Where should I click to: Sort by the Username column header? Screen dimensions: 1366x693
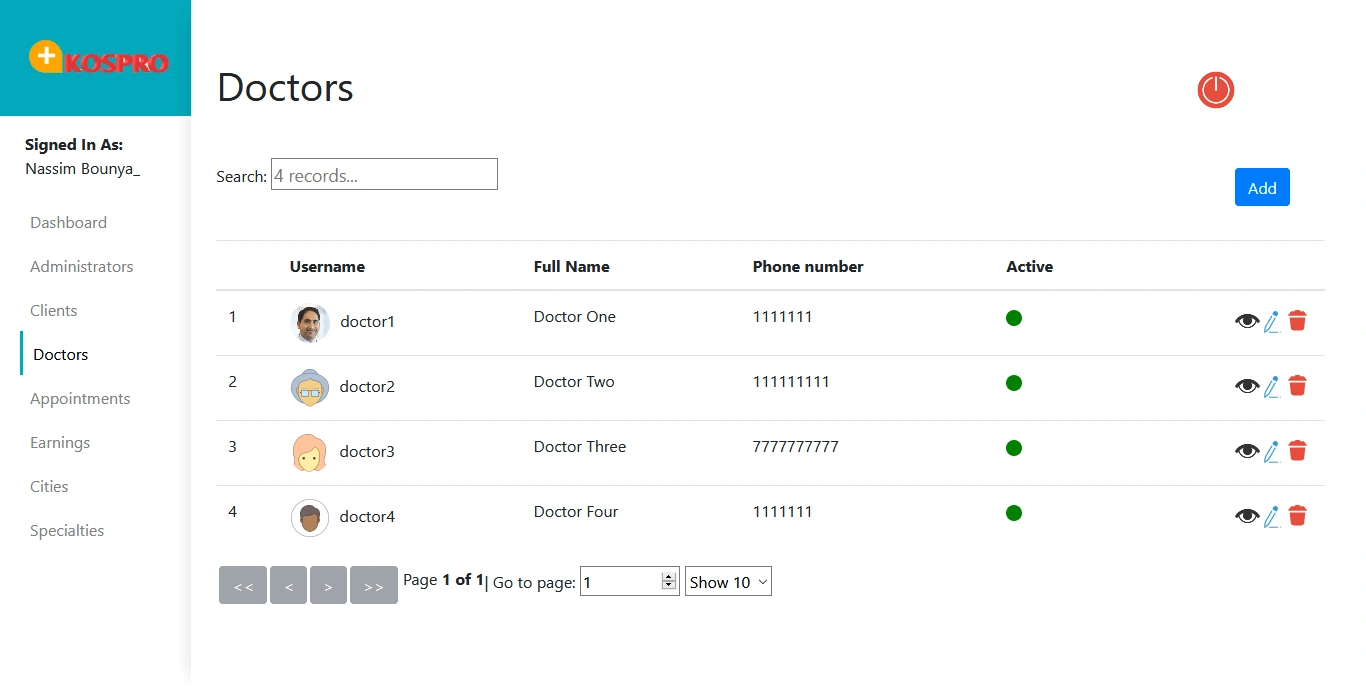tap(327, 267)
